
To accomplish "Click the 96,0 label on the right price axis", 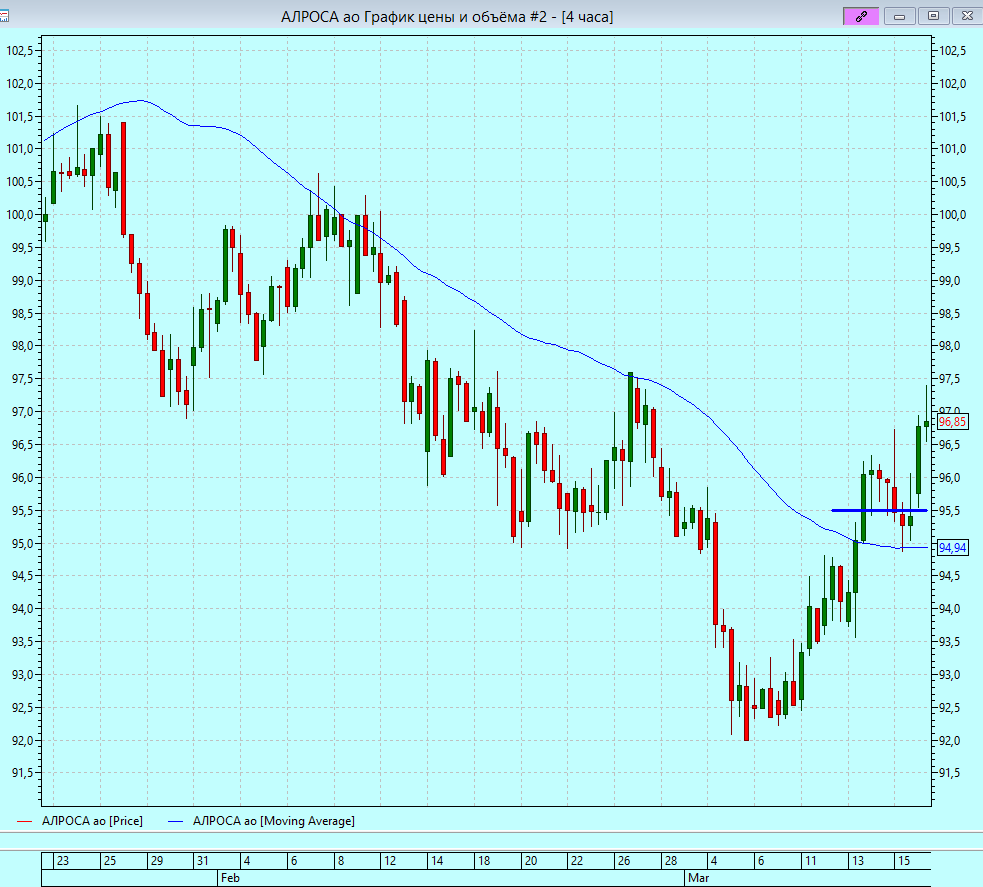I will [950, 478].
